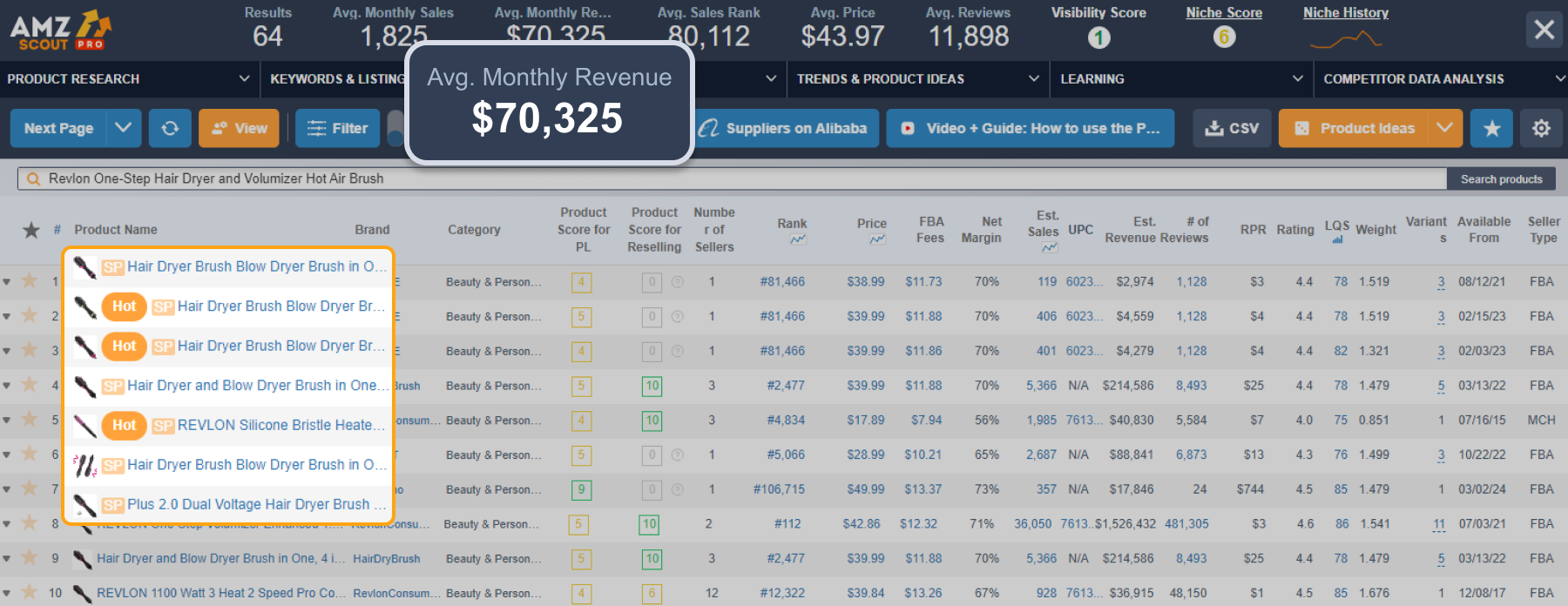Open the settings gear icon
This screenshot has width=1568, height=606.
pyautogui.click(x=1541, y=128)
